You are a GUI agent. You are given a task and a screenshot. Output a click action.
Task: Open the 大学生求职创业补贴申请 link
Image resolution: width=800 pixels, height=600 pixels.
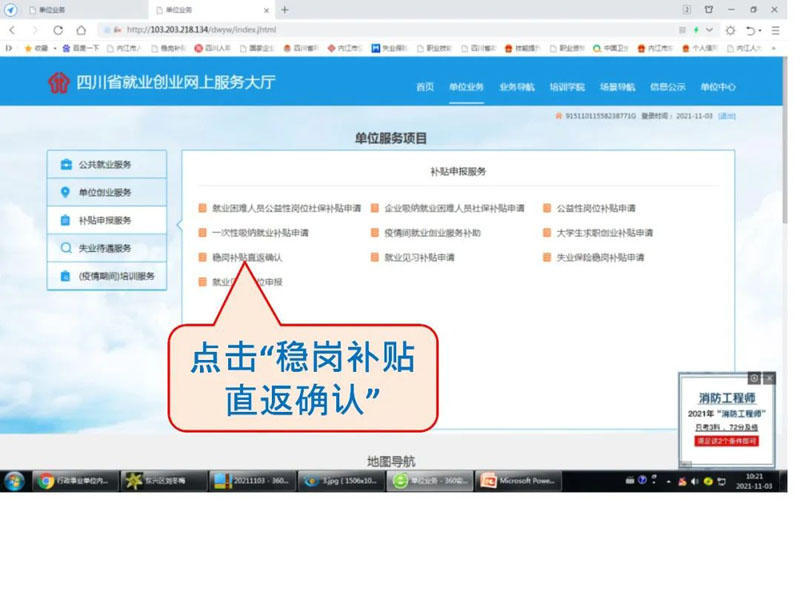[x=604, y=233]
